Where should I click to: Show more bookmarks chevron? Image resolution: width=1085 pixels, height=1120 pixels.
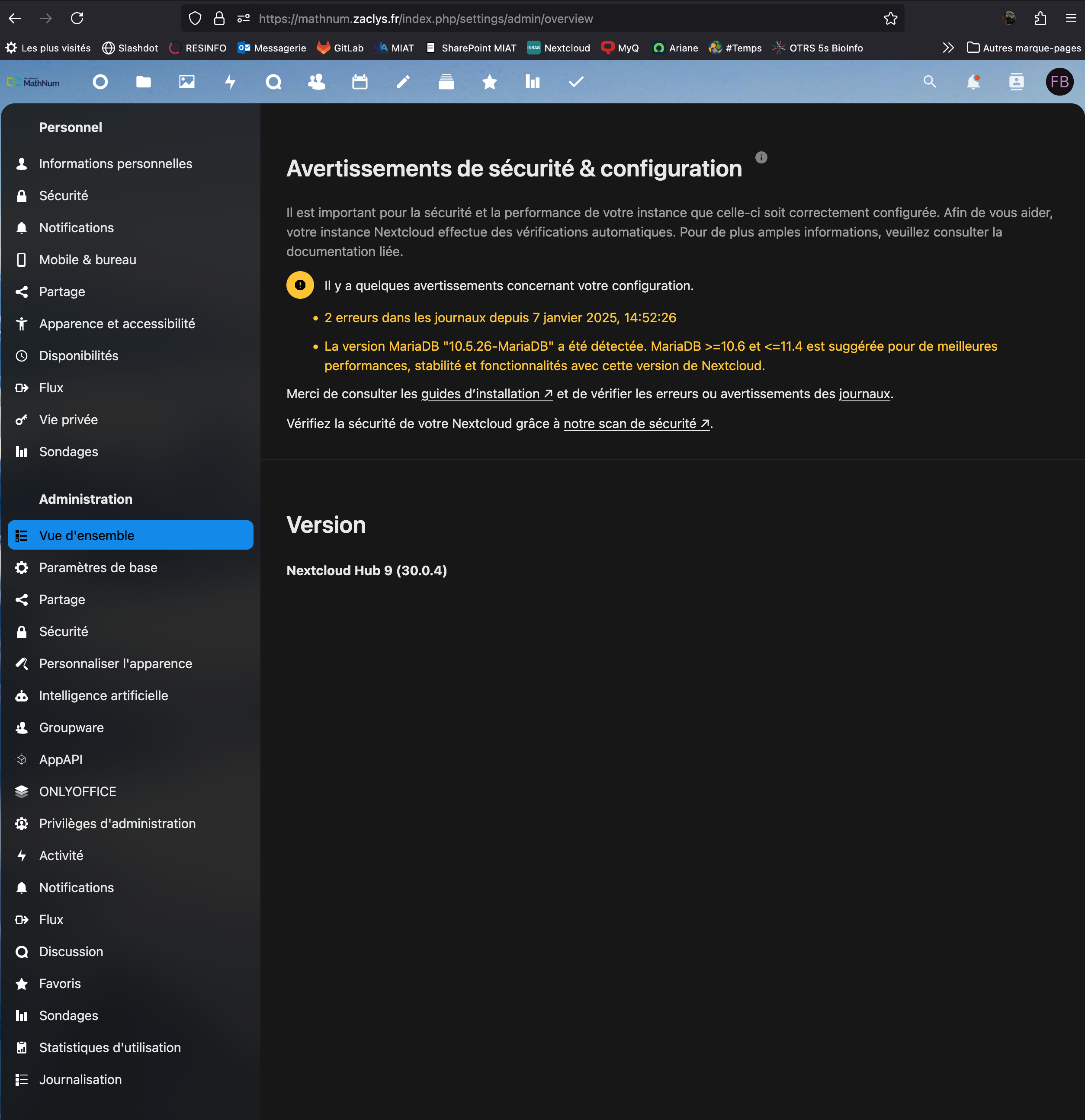coord(948,48)
